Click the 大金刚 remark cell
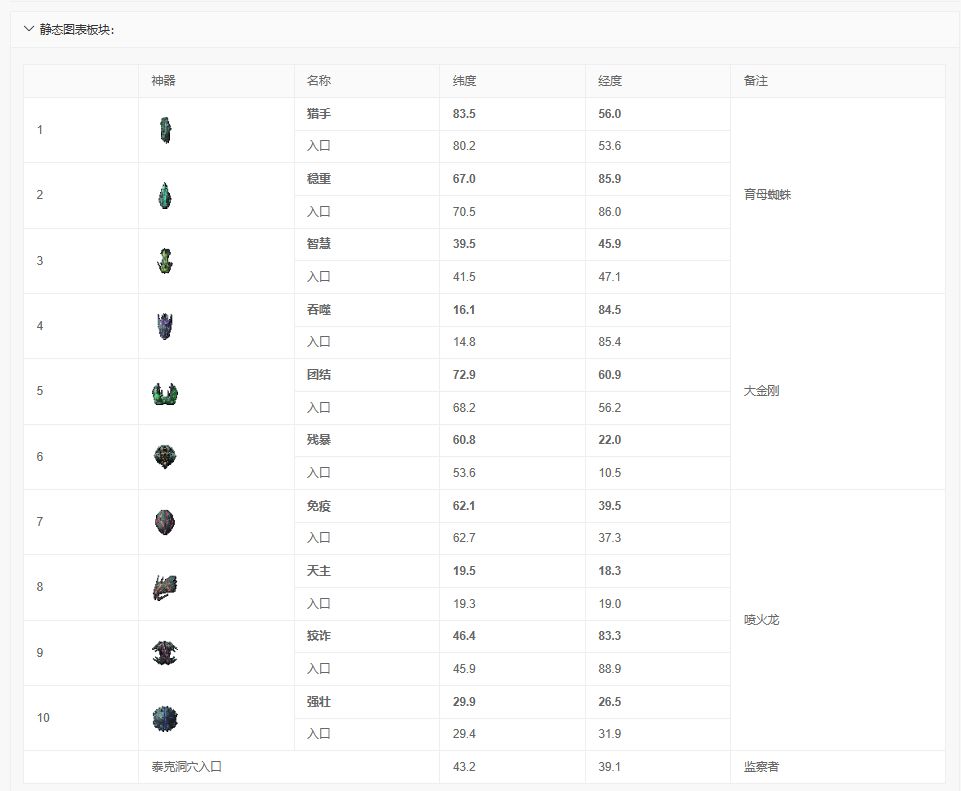Viewport: 961px width, 791px height. pos(837,392)
